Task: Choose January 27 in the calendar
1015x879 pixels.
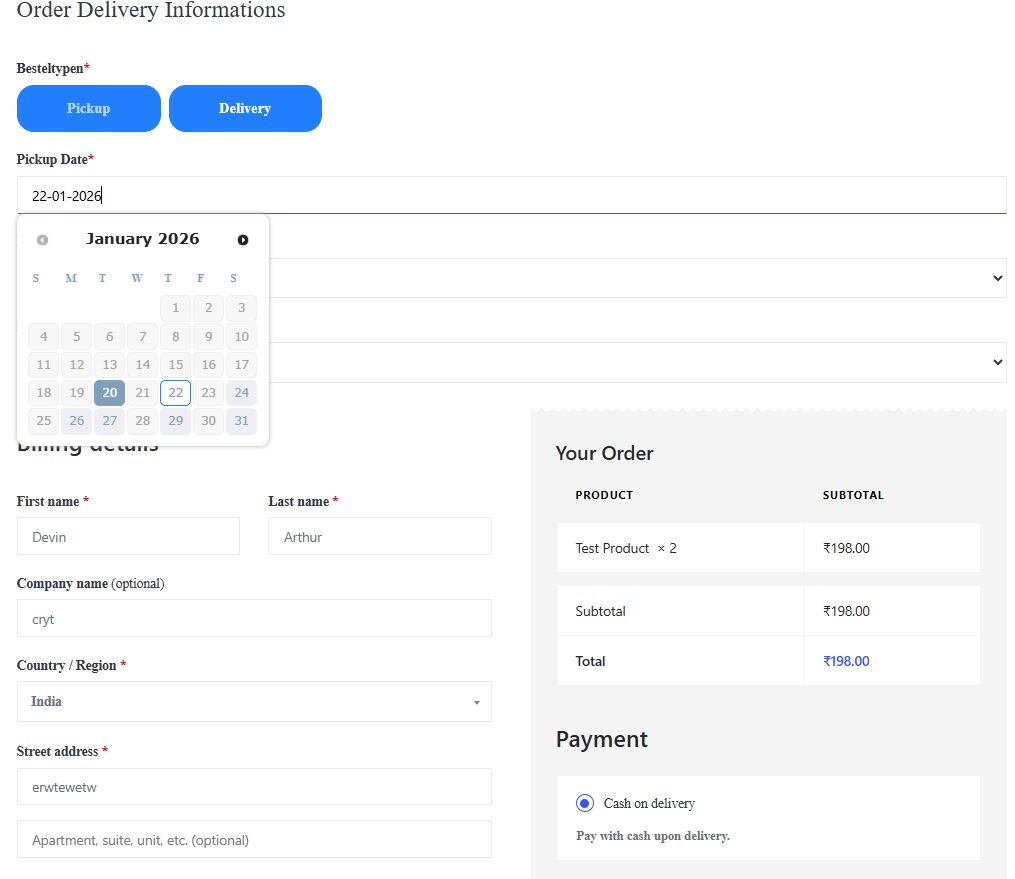Action: [110, 421]
